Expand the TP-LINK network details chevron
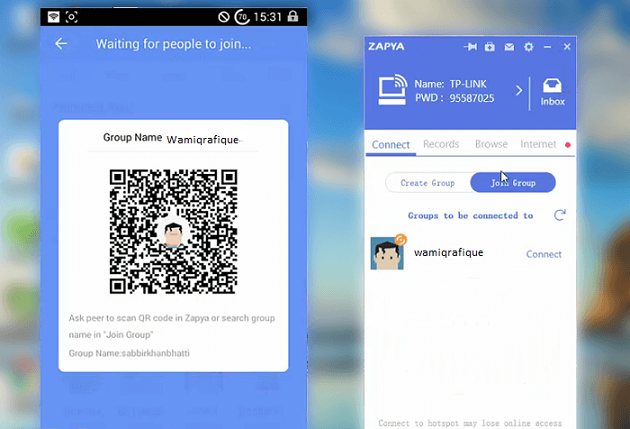 pyautogui.click(x=519, y=90)
